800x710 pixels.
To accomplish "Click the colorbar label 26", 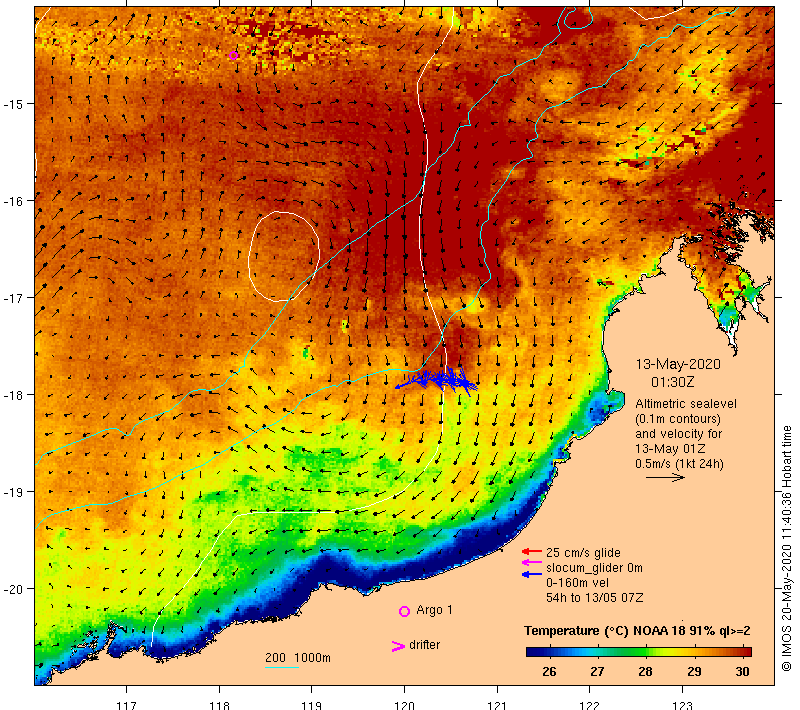I will tap(549, 672).
